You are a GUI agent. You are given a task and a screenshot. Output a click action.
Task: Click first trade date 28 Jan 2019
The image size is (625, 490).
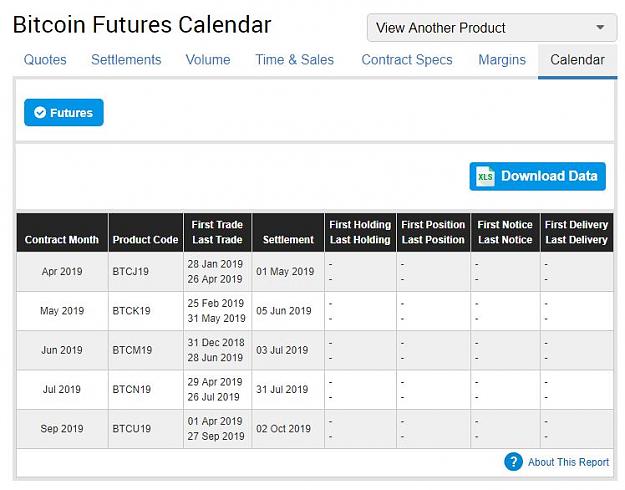point(215,264)
